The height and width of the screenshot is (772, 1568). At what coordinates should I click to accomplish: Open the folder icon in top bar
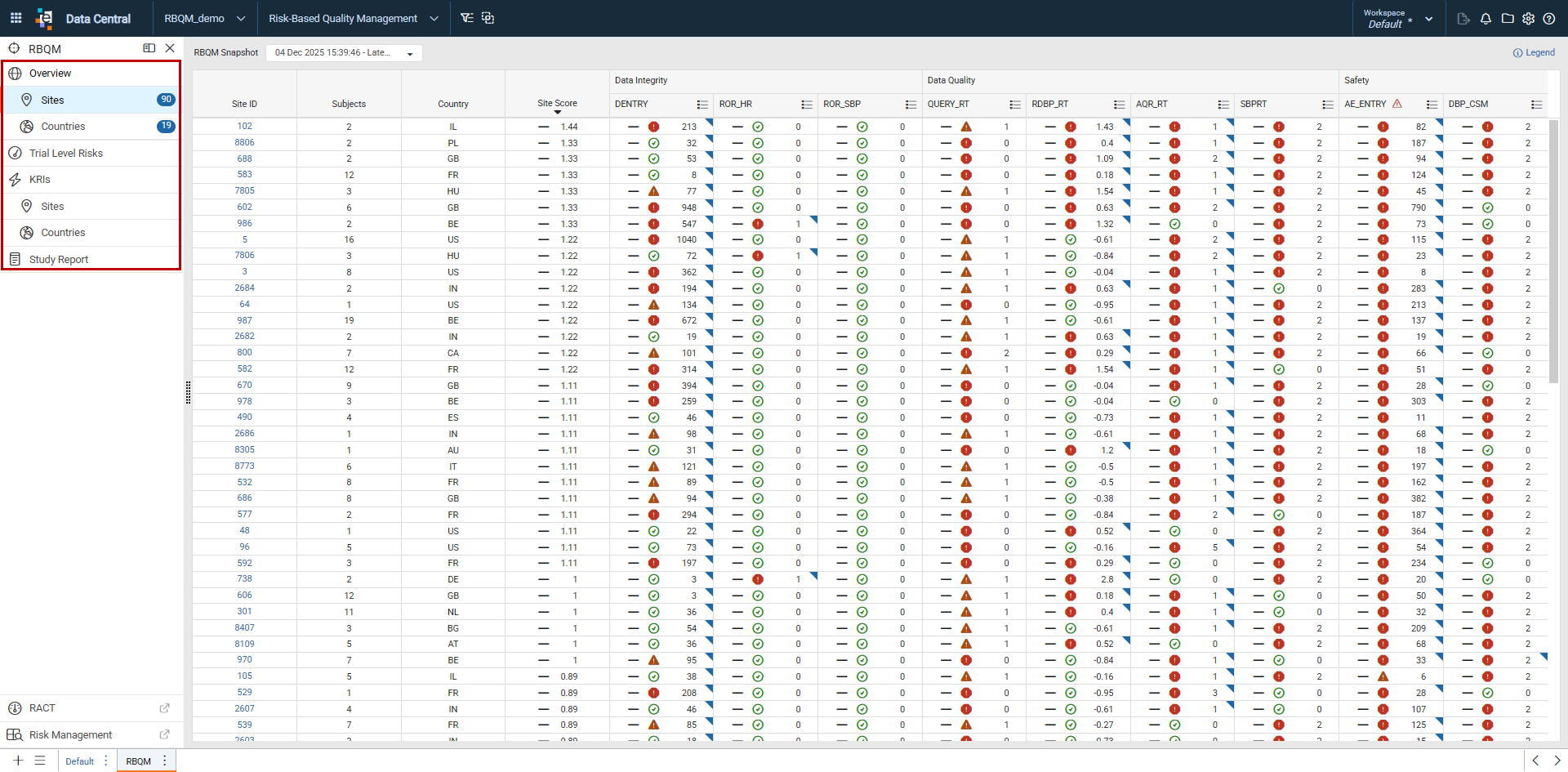[x=1508, y=19]
